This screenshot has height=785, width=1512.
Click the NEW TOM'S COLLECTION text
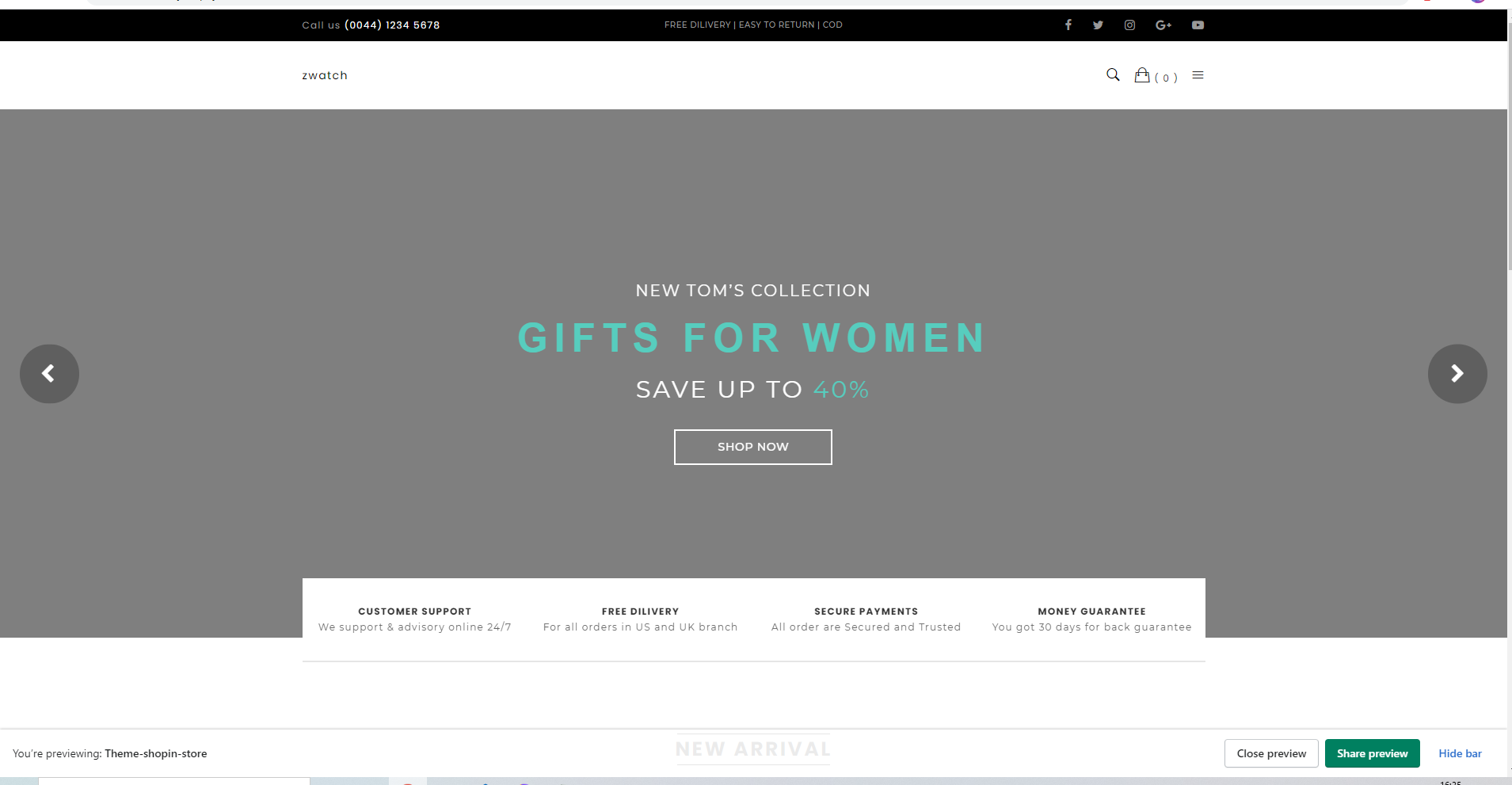753,291
